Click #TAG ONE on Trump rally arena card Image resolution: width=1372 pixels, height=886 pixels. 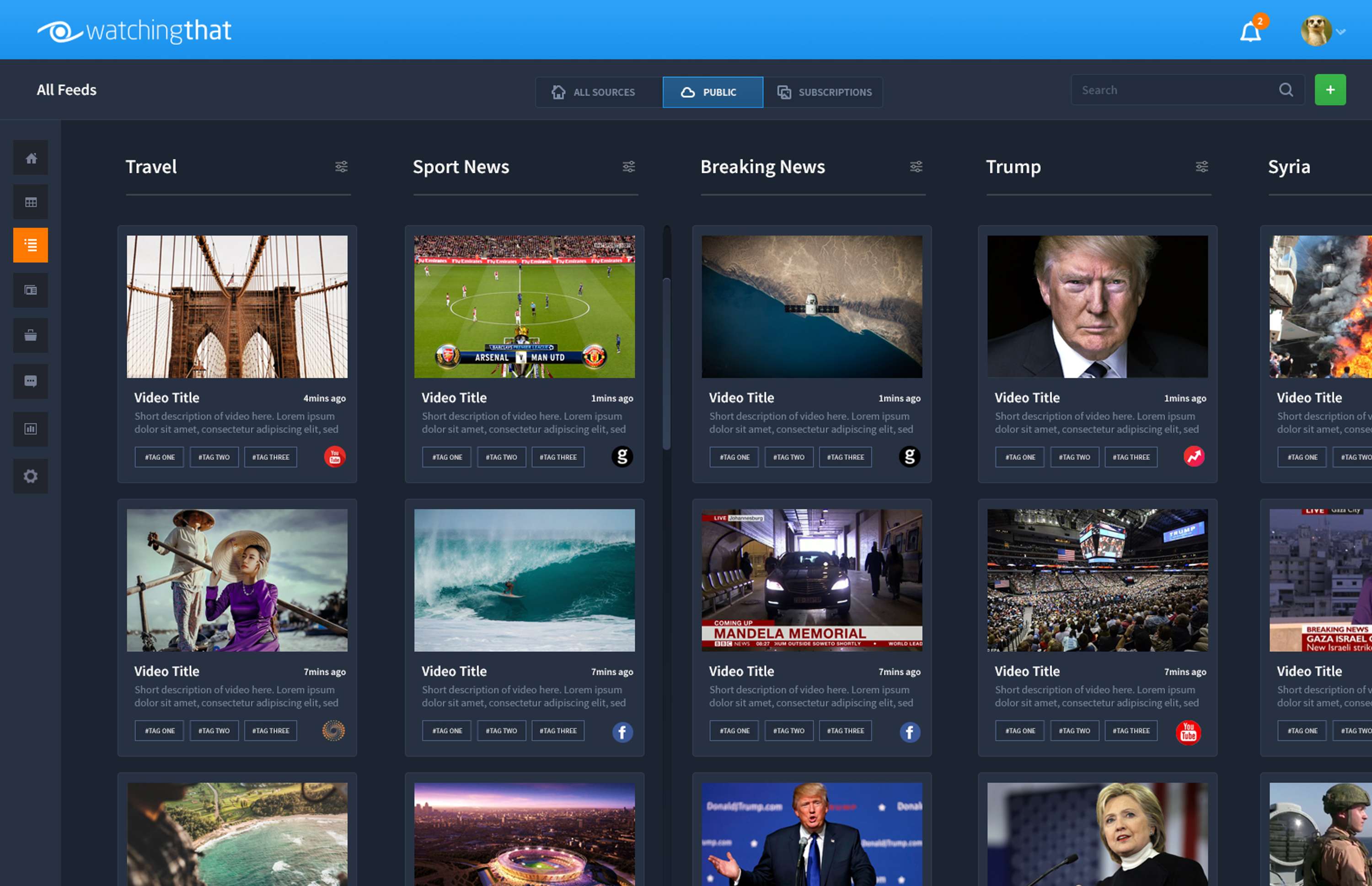click(x=1020, y=730)
